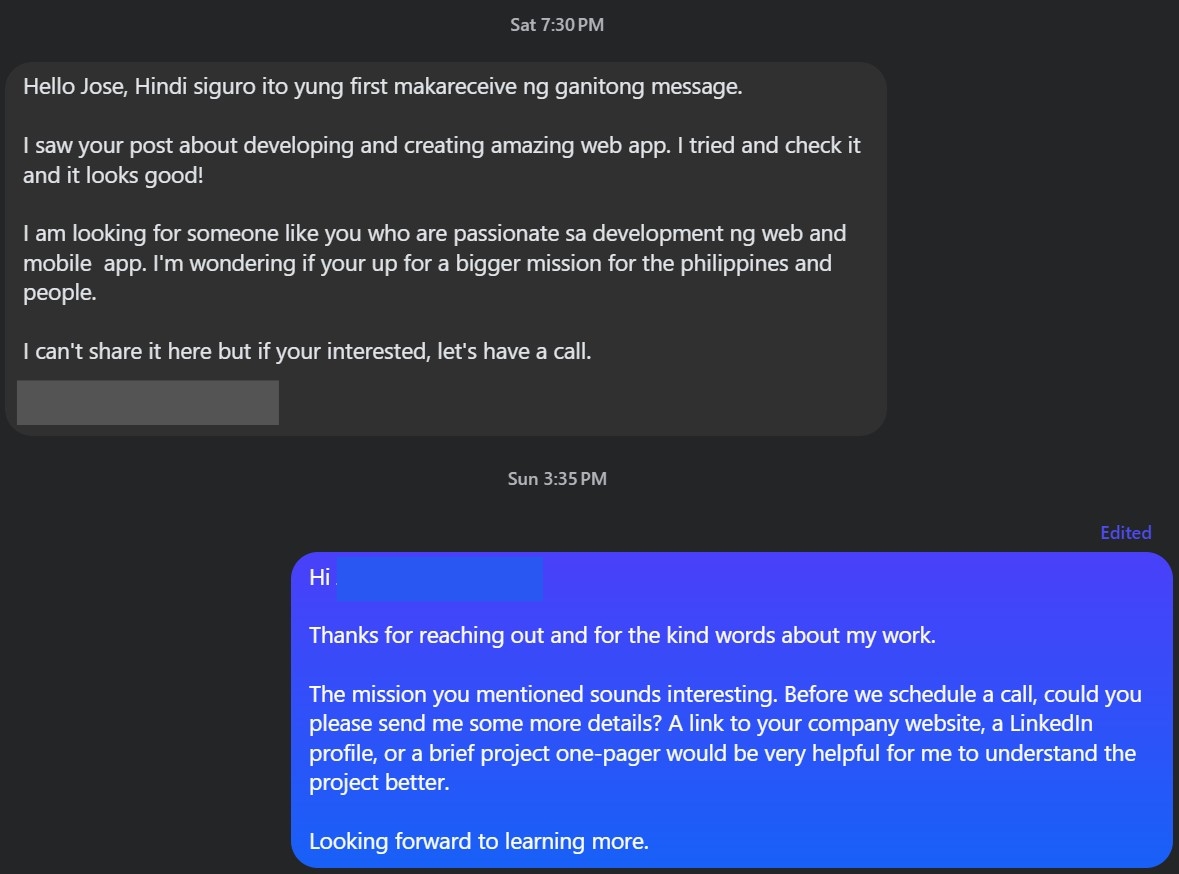The width and height of the screenshot is (1179, 874).
Task: Click the "Edited" label above the reply
Action: pos(1125,532)
